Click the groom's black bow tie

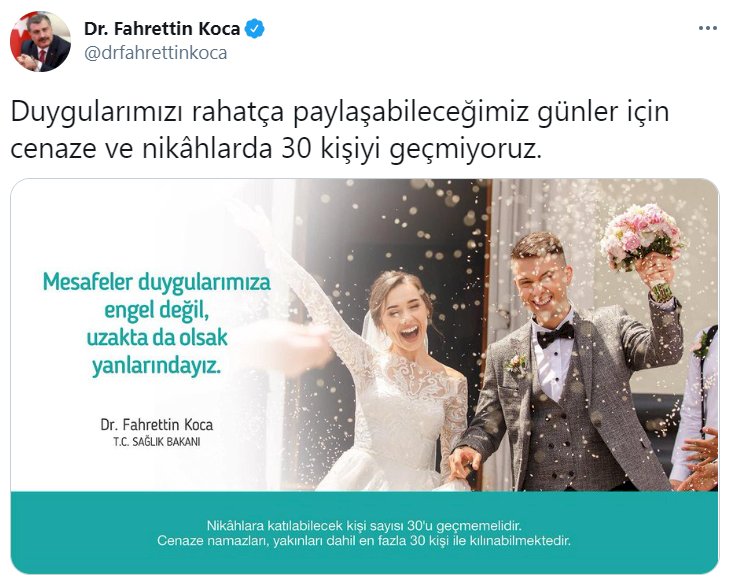tap(555, 334)
